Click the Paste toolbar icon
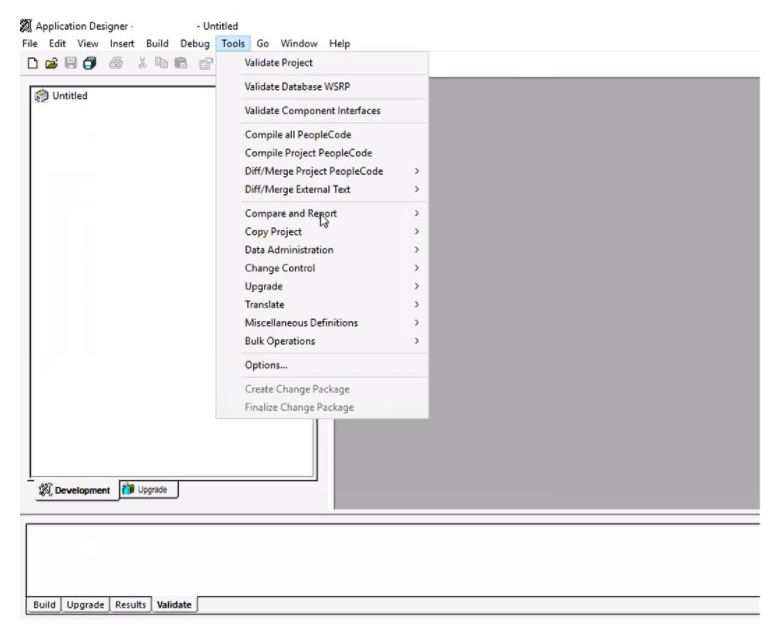Viewport: 770px width, 638px height. [x=181, y=63]
